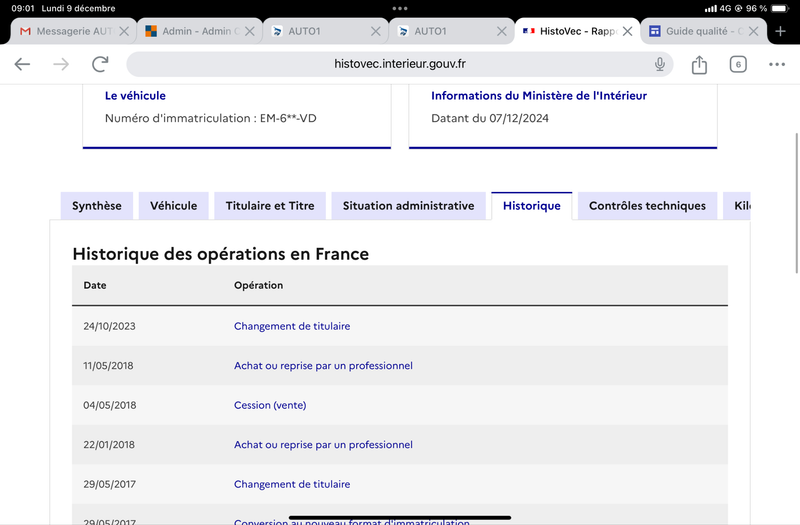This screenshot has height=525, width=800.
Task: Click the page vertical scrollbar
Action: tap(796, 203)
